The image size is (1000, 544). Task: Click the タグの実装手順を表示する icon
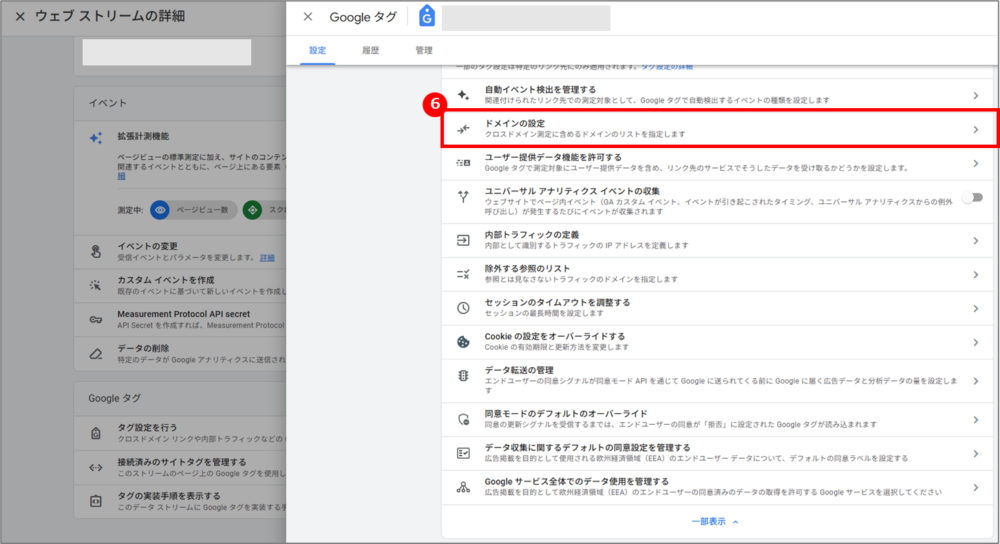(x=96, y=501)
